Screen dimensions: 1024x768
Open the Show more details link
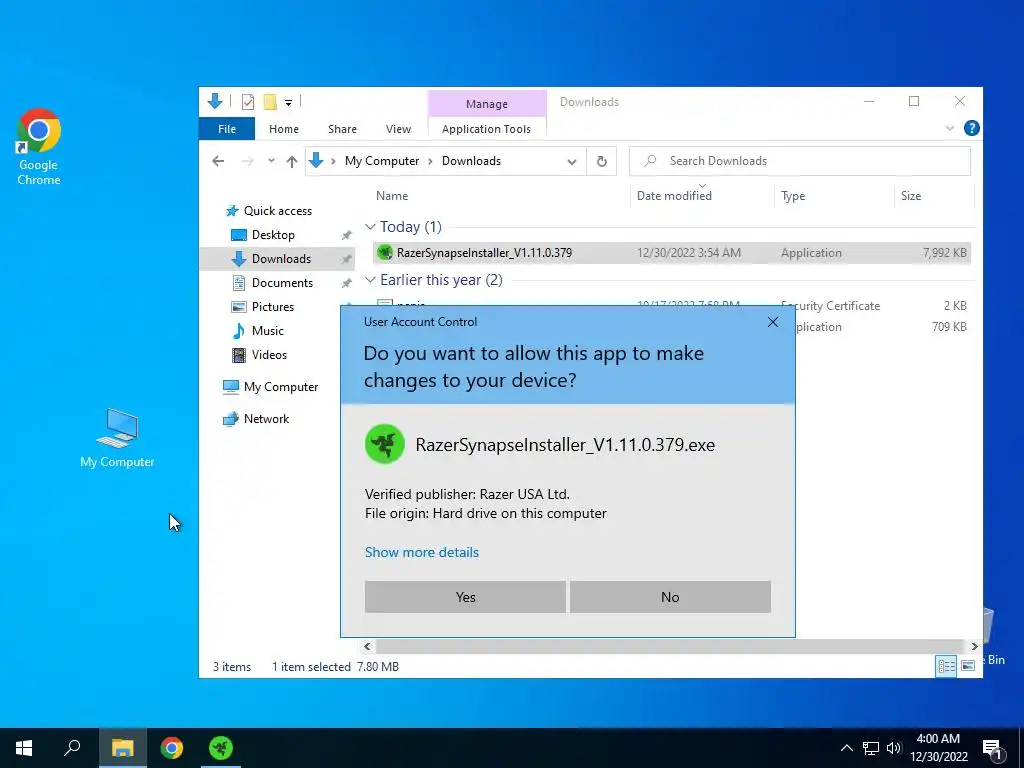point(422,552)
